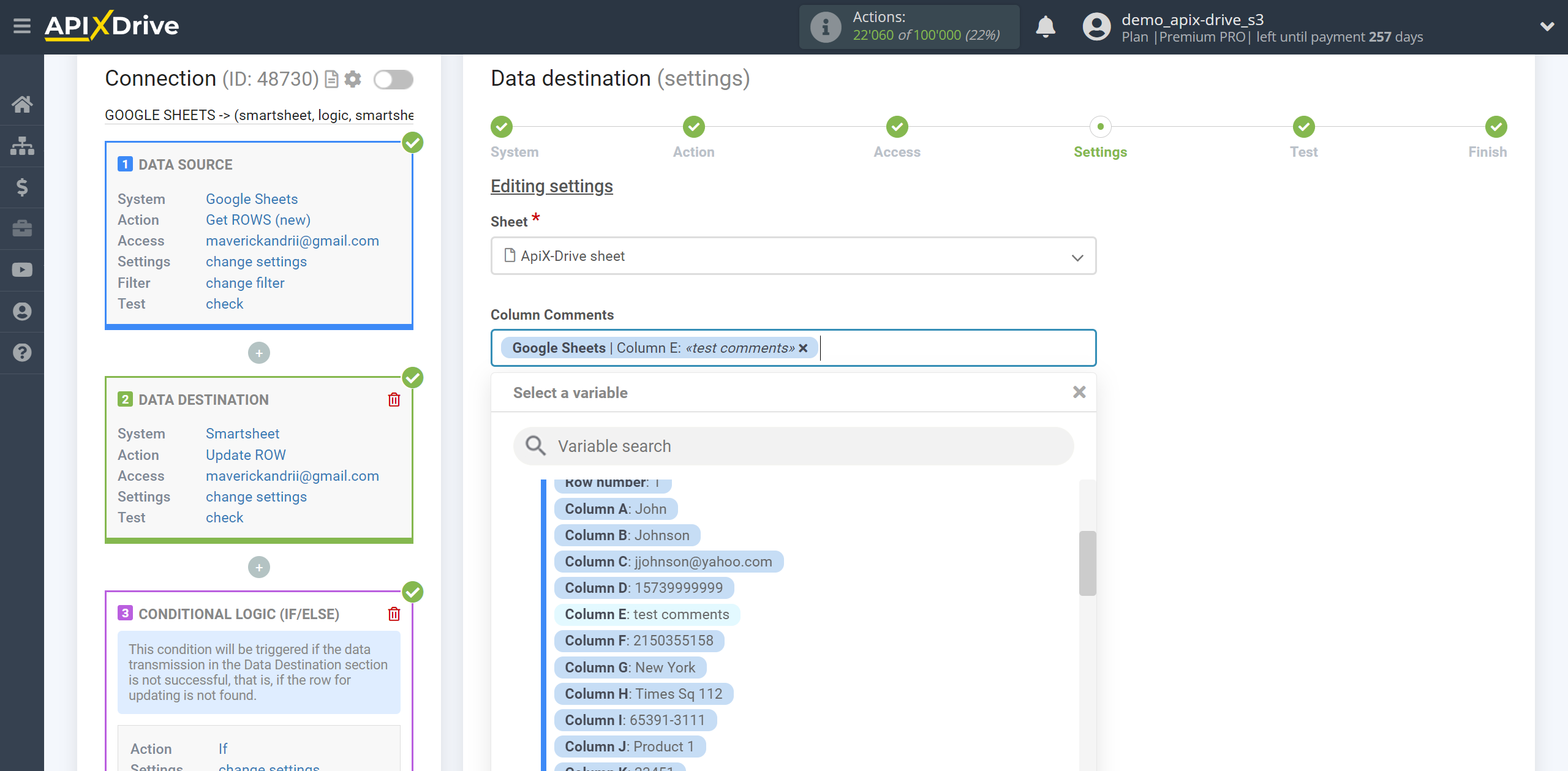Select variable Column D: 15739999999
The width and height of the screenshot is (1568, 771).
point(644,588)
